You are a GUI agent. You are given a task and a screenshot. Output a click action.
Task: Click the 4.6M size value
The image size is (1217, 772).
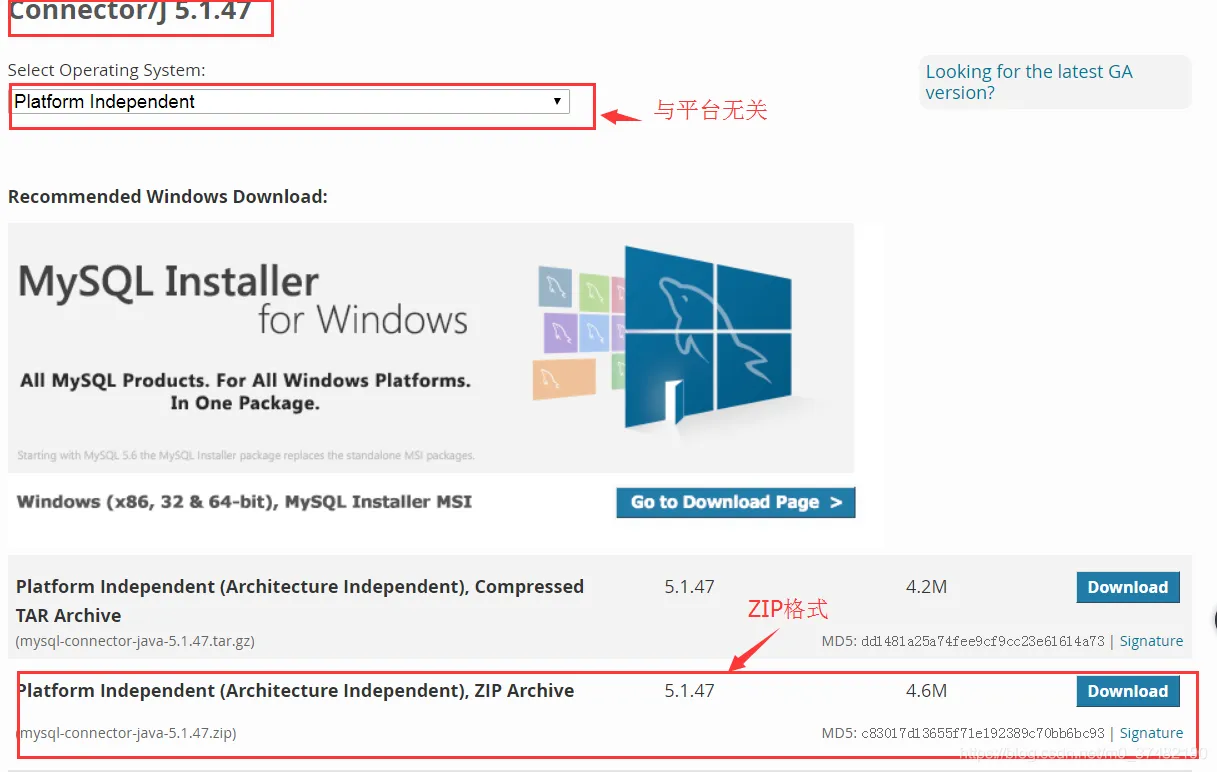pos(926,691)
